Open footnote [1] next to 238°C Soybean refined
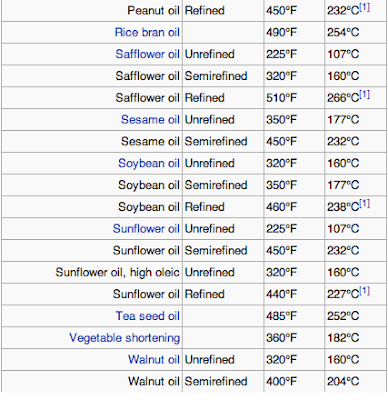388x400 pixels. point(365,204)
